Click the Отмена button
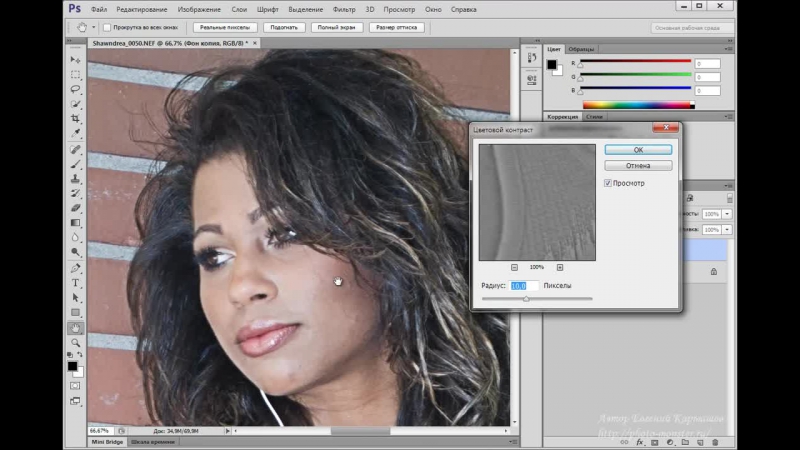Viewport: 800px width, 450px height. [638, 166]
